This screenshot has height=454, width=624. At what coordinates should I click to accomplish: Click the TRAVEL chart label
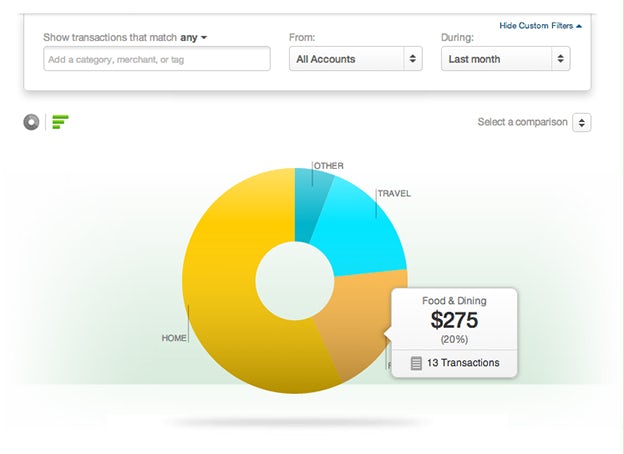[x=394, y=193]
